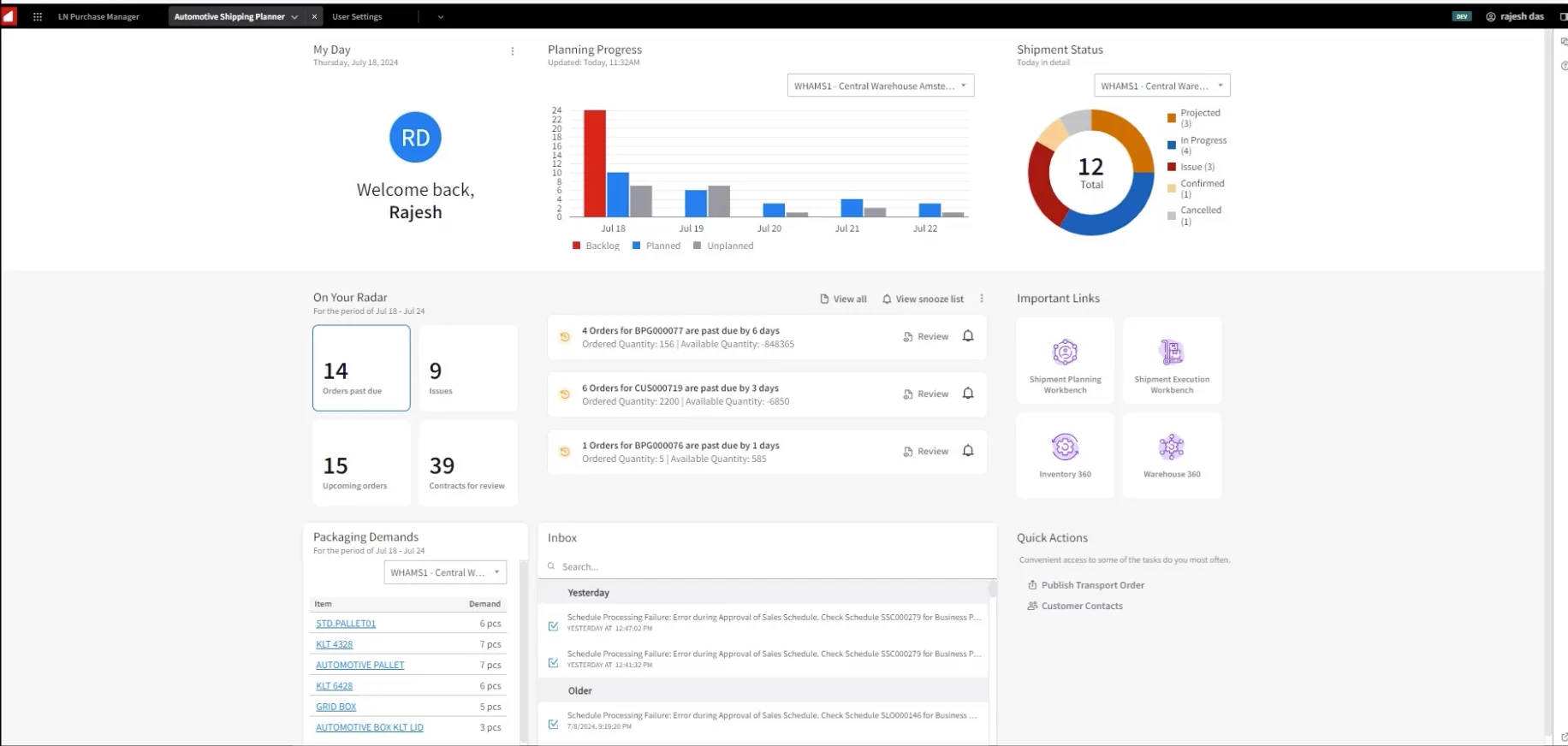
Task: Check the 12:47:02 PM inbox message checkbox
Action: pyautogui.click(x=553, y=626)
